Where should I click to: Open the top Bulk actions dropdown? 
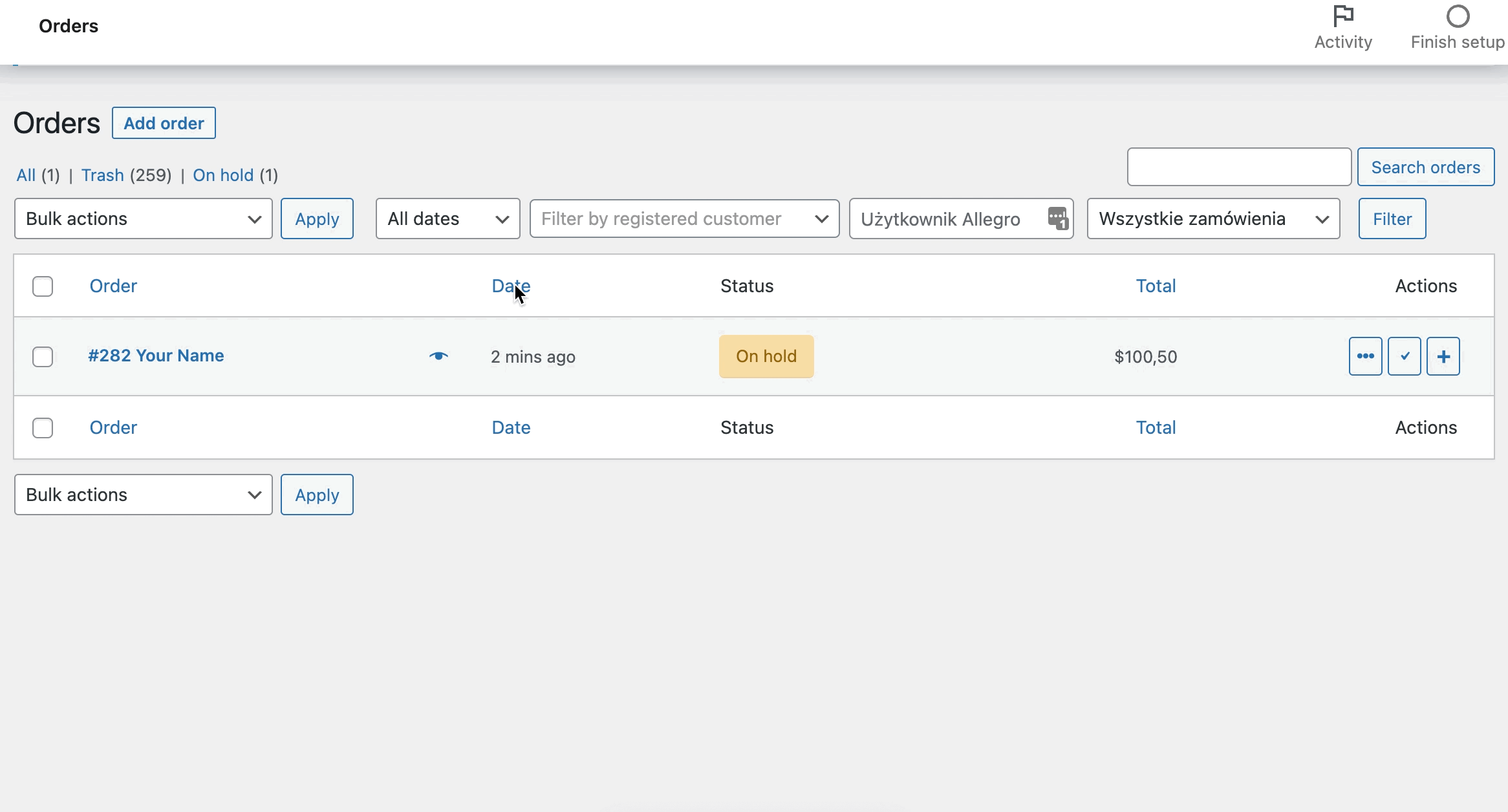click(144, 219)
